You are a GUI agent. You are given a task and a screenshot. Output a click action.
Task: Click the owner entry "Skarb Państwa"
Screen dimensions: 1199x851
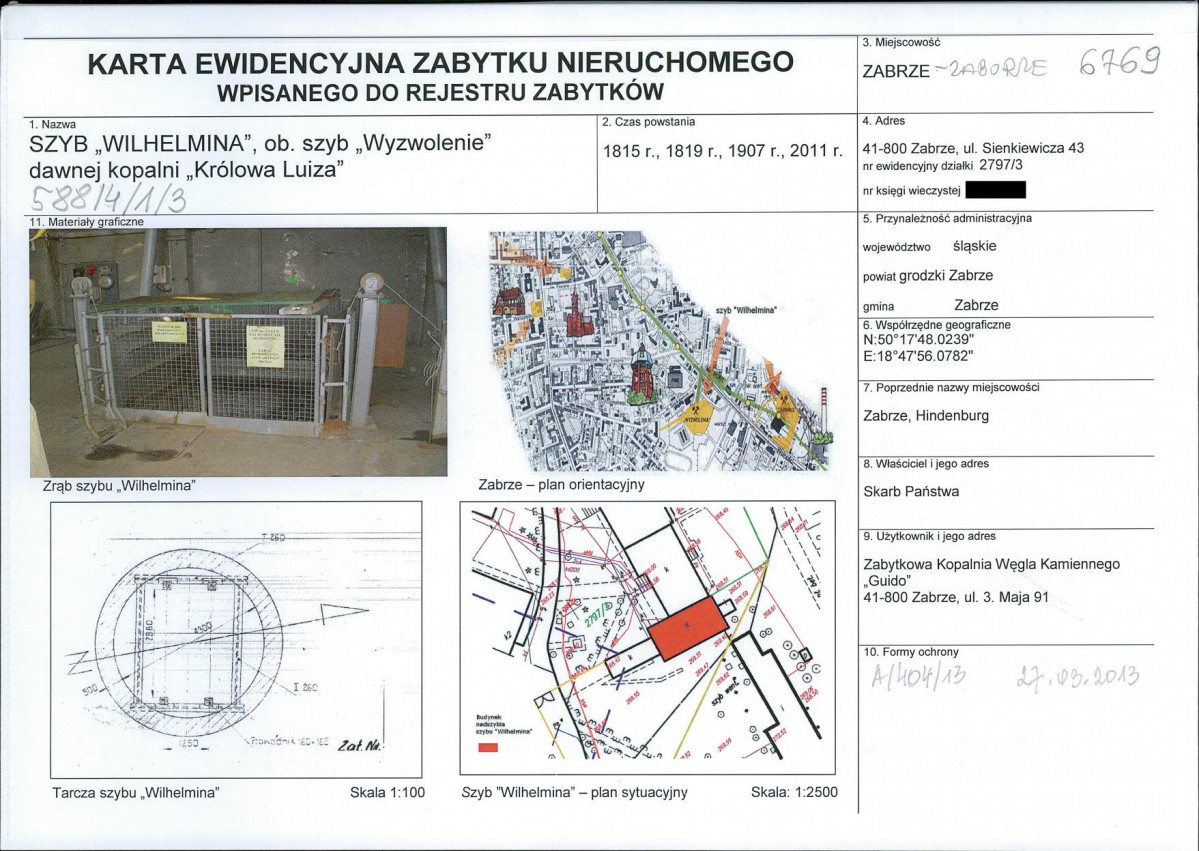910,491
